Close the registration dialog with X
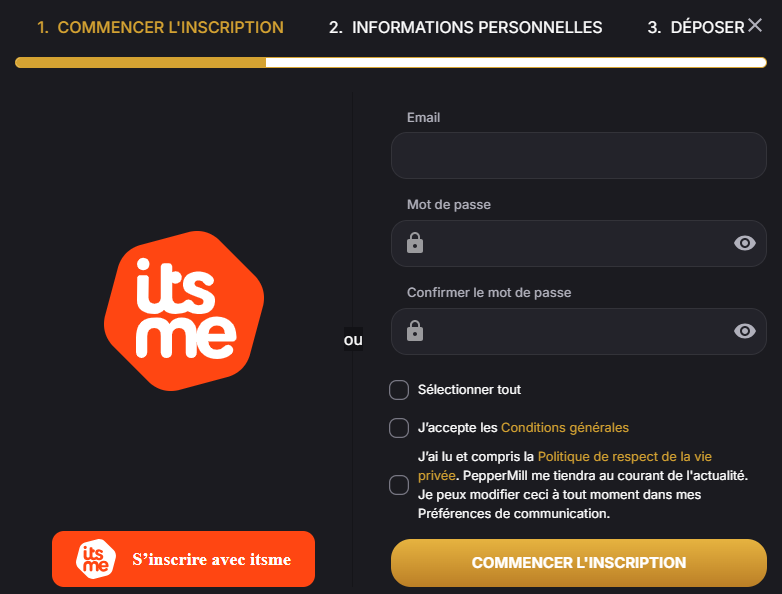Screen dimensions: 782x594 coord(755,25)
